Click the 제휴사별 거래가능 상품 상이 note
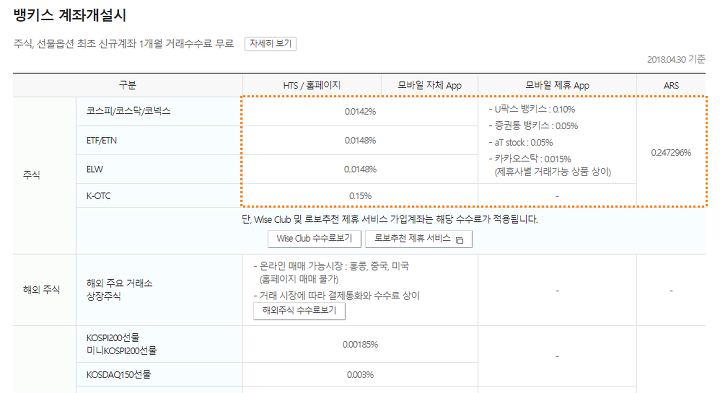 pyautogui.click(x=553, y=172)
